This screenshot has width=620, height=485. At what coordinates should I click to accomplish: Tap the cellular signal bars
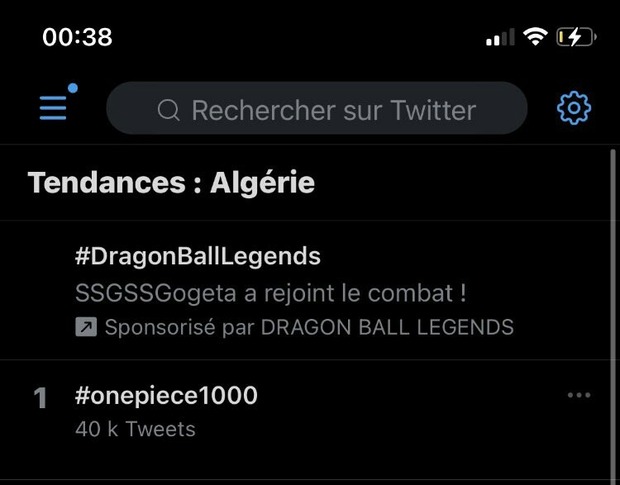pyautogui.click(x=500, y=37)
